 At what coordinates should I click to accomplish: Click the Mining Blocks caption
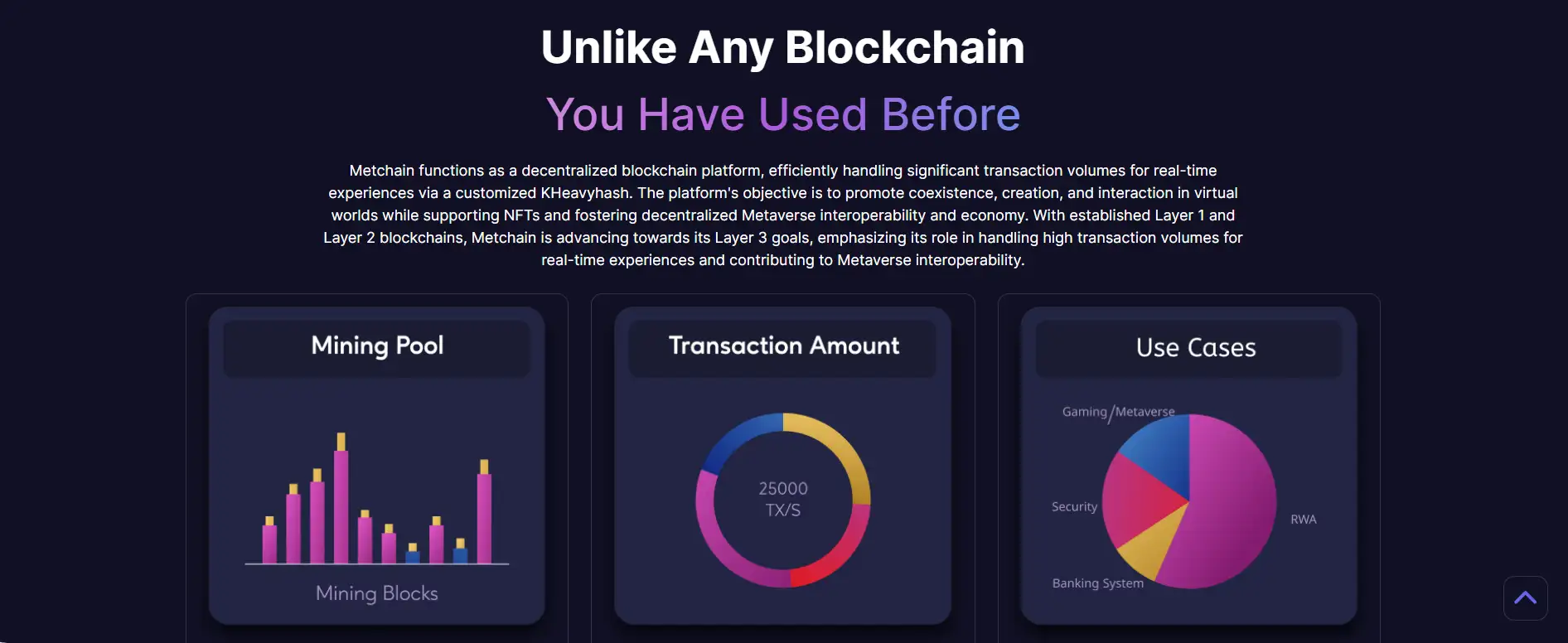point(377,593)
